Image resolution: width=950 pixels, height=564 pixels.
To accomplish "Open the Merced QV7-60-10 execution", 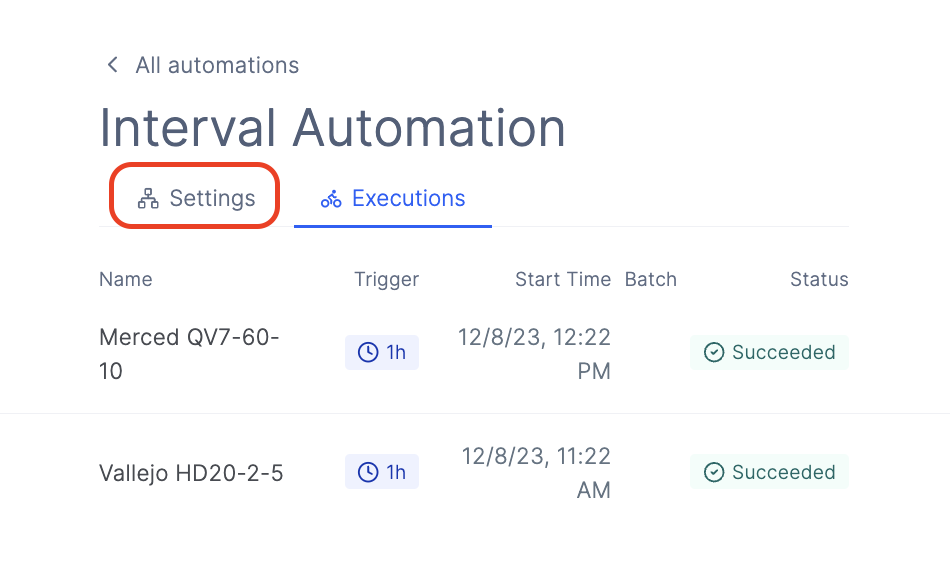I will coord(189,354).
